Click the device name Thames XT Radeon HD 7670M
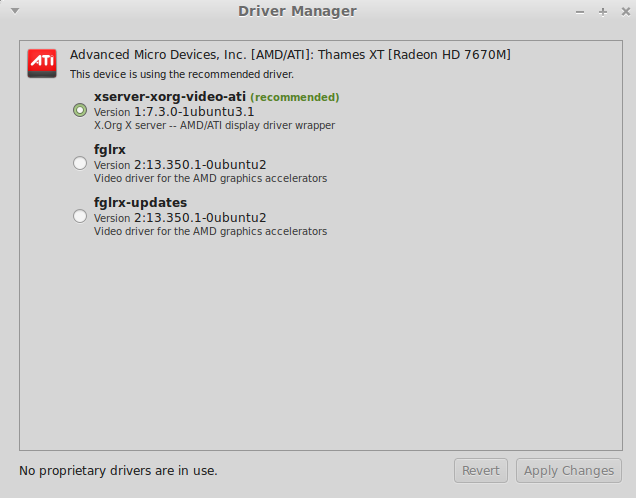Screen dimensions: 636x498 click(290, 55)
